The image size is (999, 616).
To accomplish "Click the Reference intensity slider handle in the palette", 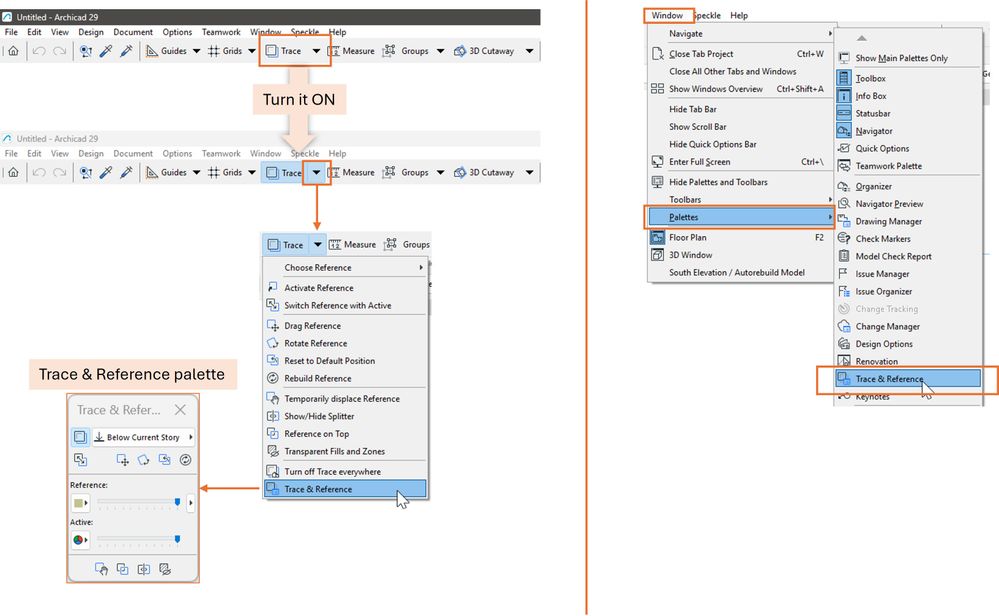I will (x=177, y=503).
